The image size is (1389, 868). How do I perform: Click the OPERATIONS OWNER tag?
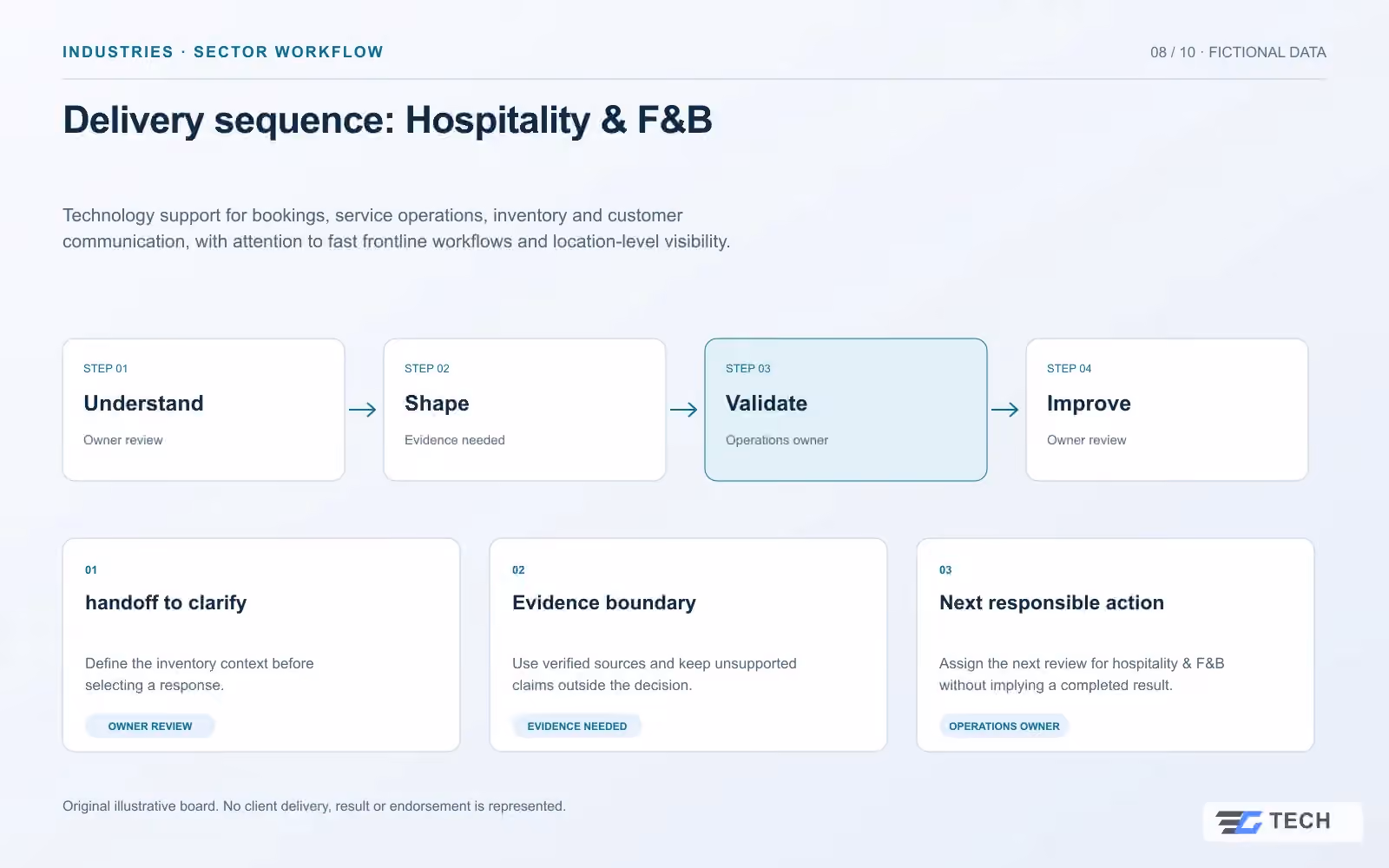coord(1004,727)
